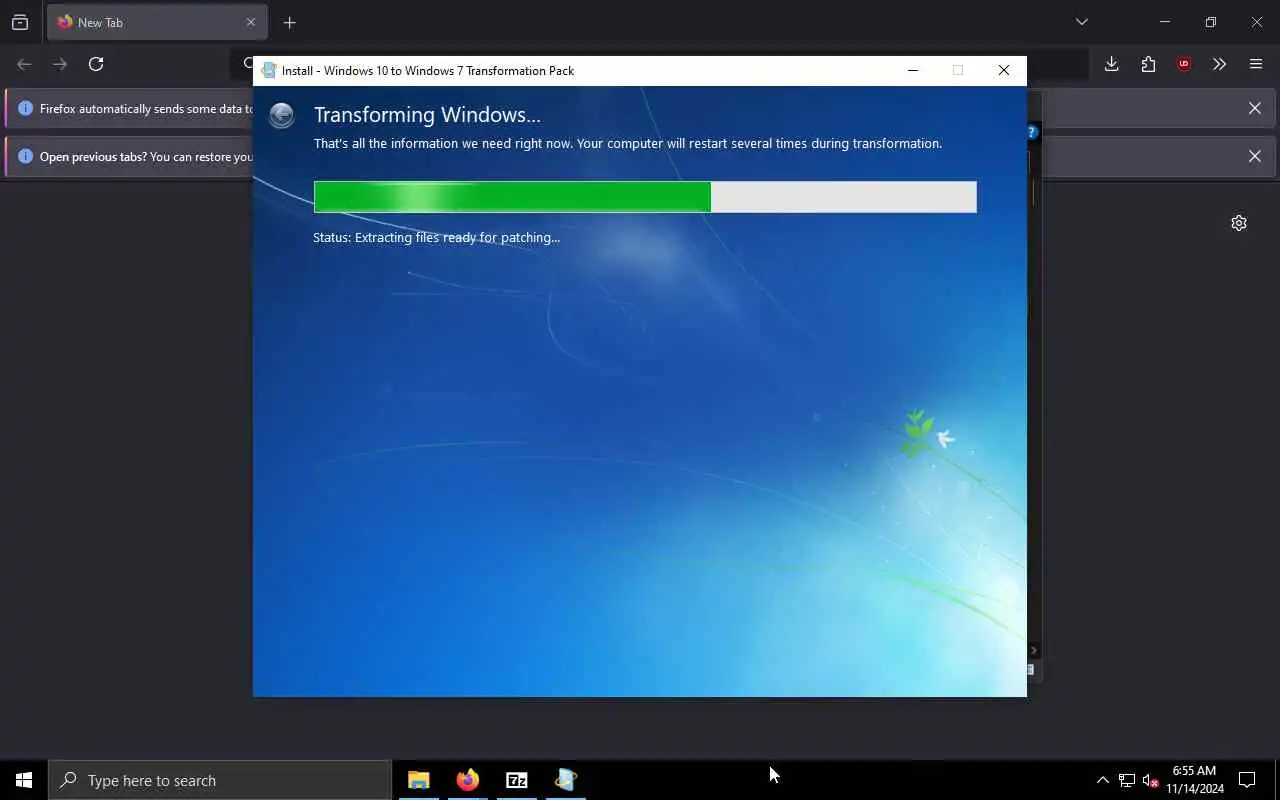Image resolution: width=1280 pixels, height=800 pixels.
Task: Open the Windows Start menu
Action: (x=24, y=780)
